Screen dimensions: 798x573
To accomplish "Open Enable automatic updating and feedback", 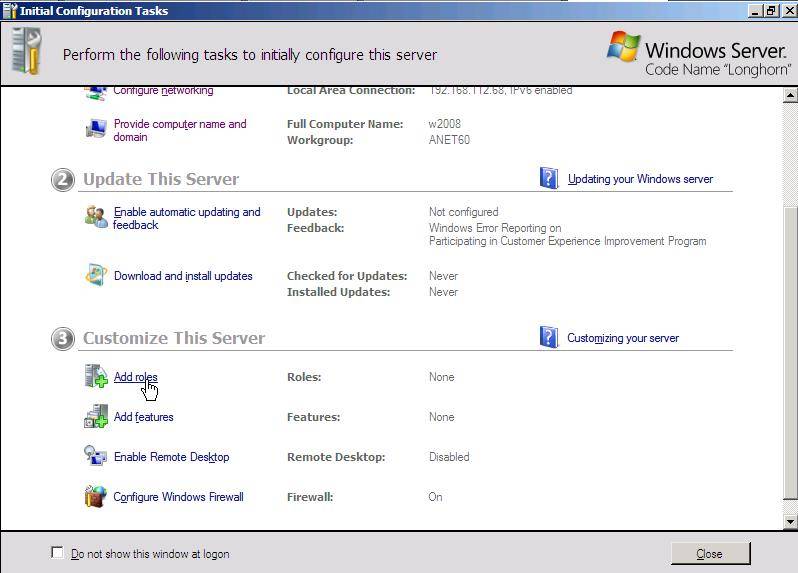I will (187, 218).
